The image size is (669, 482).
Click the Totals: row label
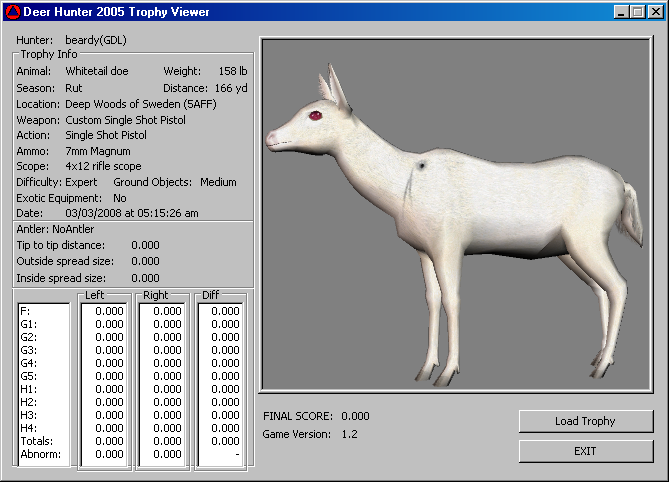(37, 441)
